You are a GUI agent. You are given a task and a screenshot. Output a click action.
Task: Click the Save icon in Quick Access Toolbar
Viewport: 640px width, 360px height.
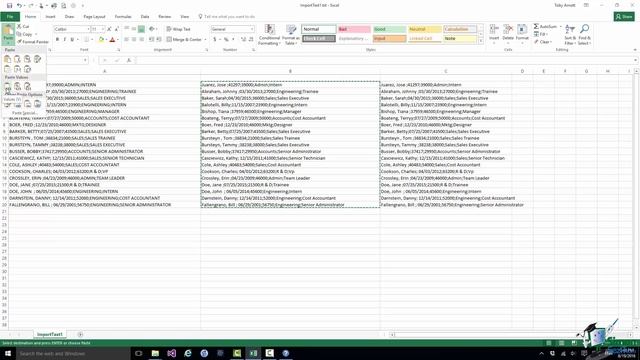click(x=9, y=6)
